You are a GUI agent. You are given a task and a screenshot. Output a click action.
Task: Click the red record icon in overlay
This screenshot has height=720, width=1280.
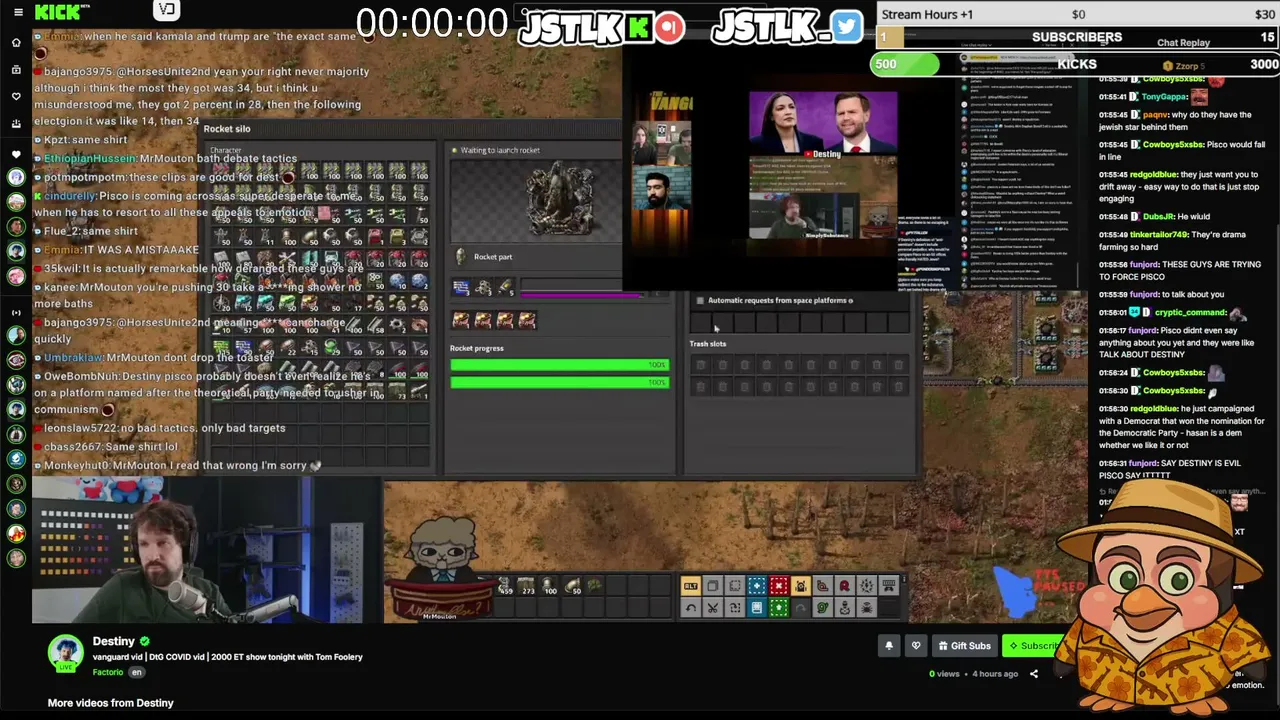[x=670, y=27]
